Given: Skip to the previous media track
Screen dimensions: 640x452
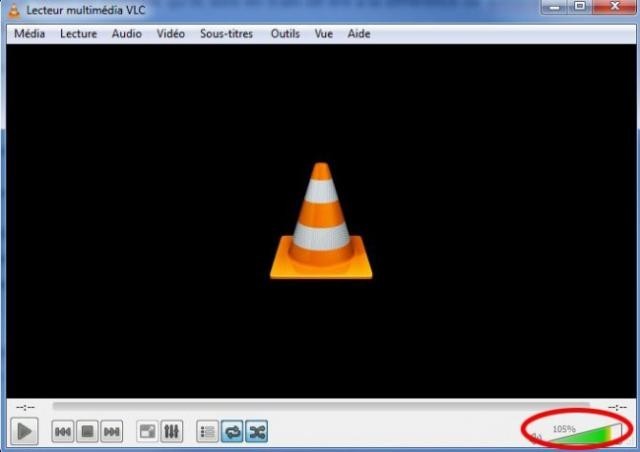Looking at the screenshot, I should (x=62, y=431).
